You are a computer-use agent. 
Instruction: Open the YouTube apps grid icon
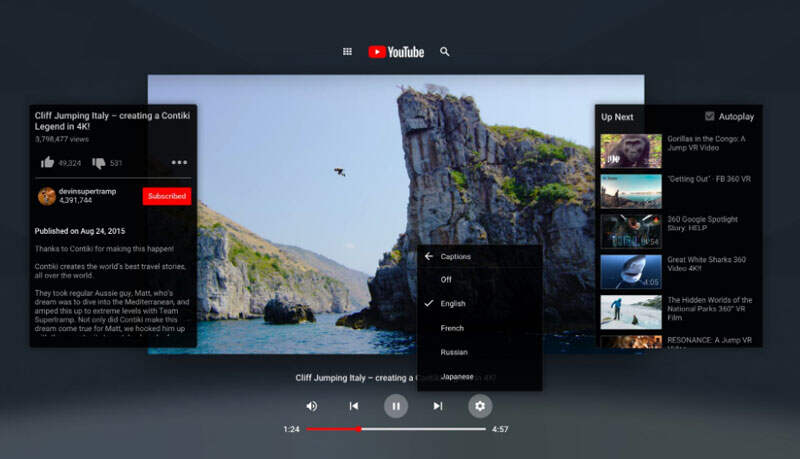[x=347, y=52]
